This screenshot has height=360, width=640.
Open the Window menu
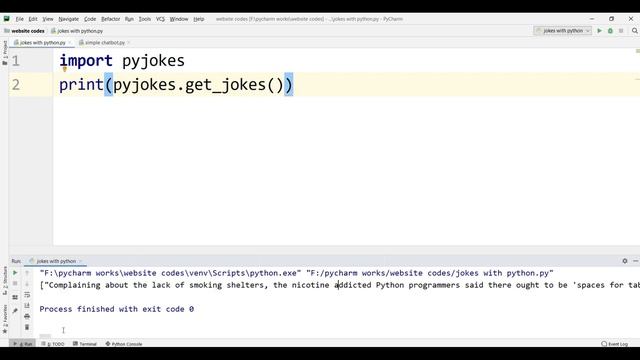pyautogui.click(x=179, y=19)
